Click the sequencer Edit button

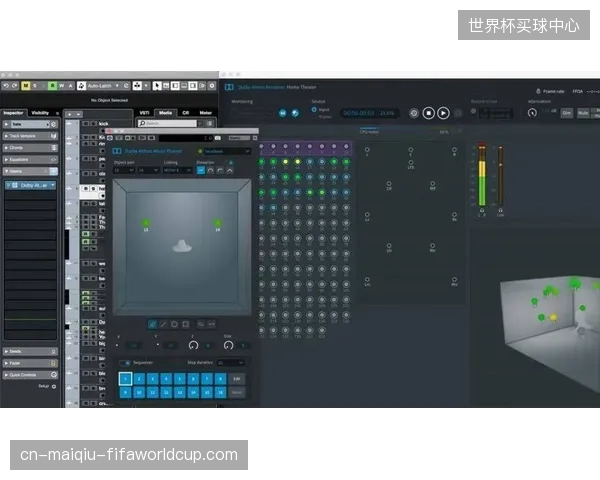[x=236, y=379]
